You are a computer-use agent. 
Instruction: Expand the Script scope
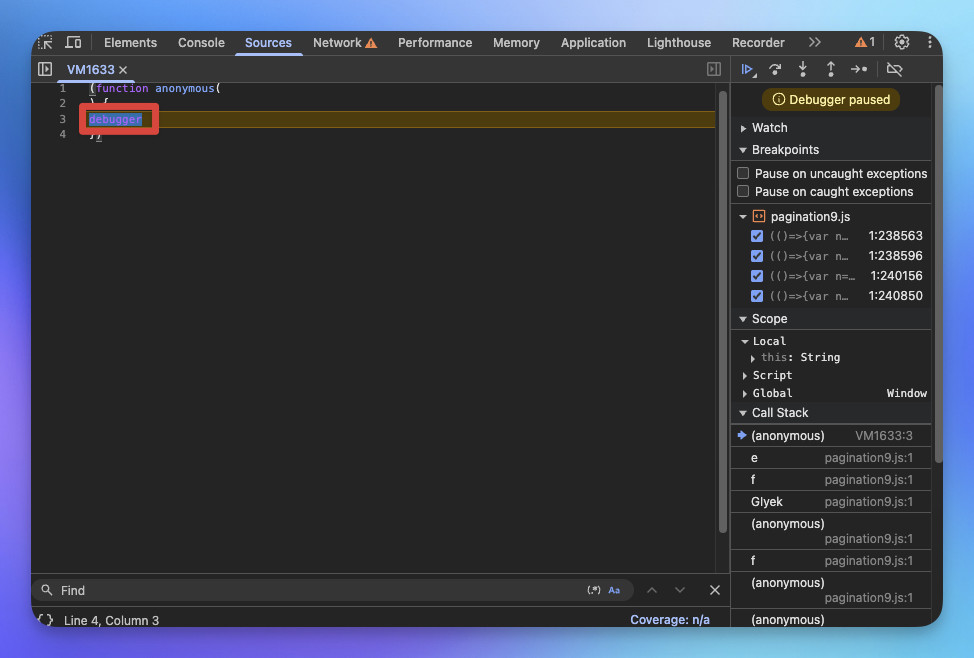coord(745,375)
